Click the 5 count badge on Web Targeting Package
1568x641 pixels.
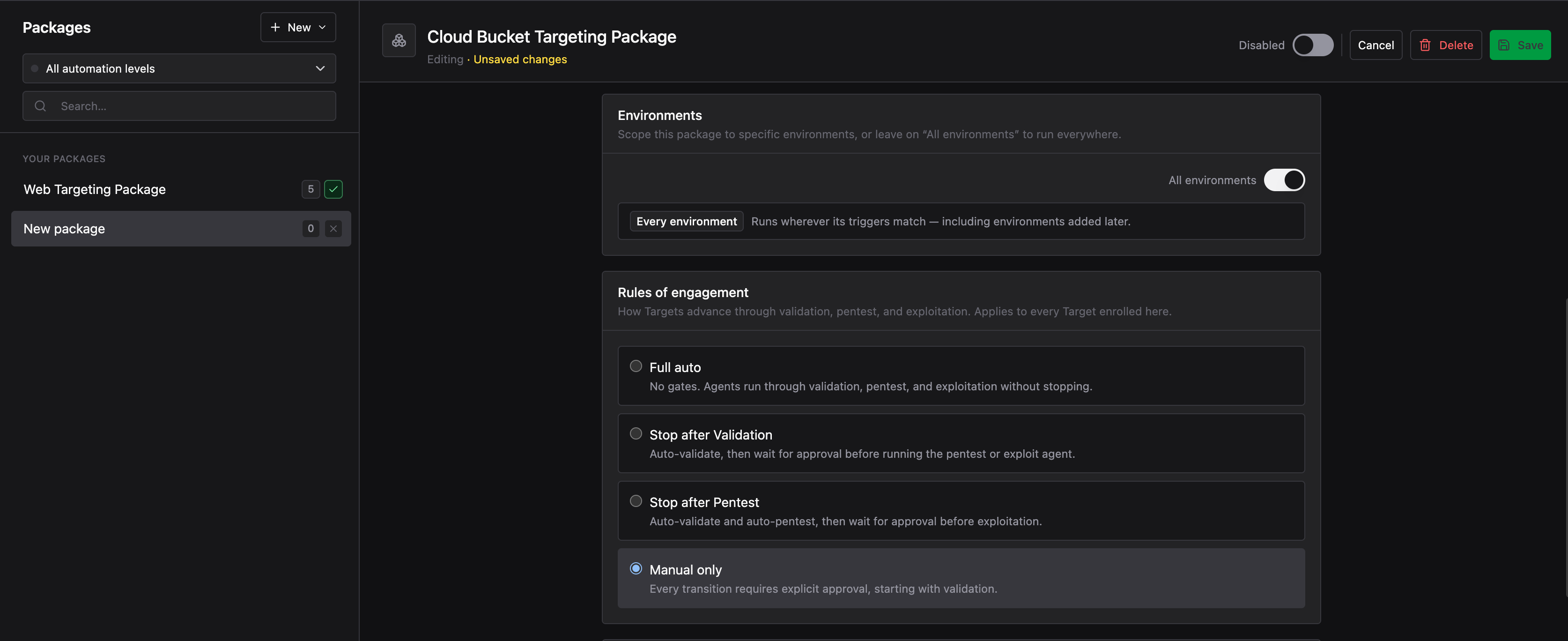click(x=311, y=189)
